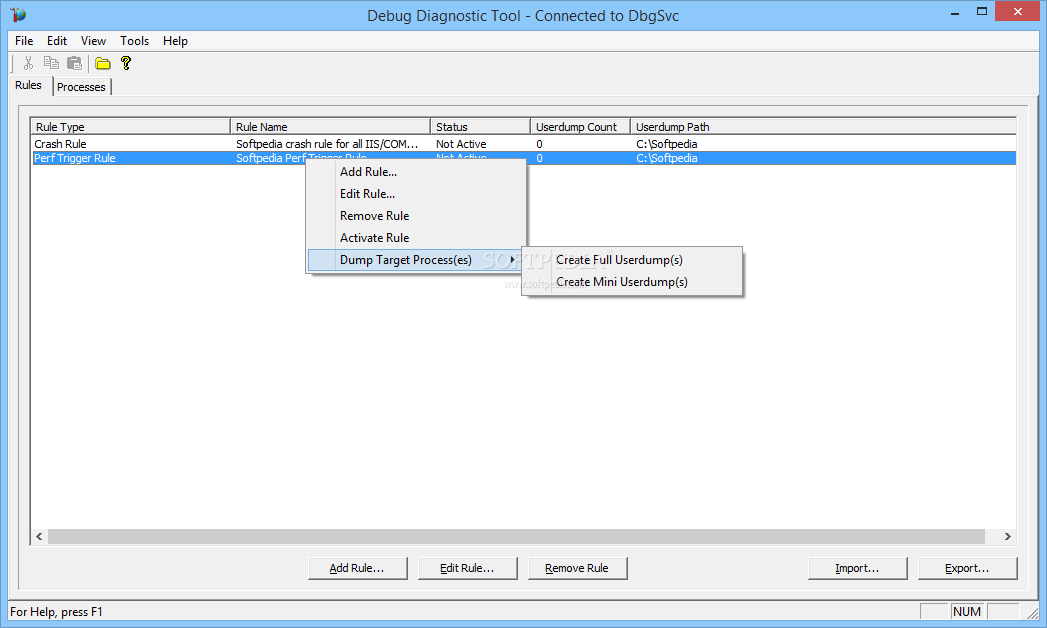Open the File menu
1047x628 pixels.
tap(24, 41)
